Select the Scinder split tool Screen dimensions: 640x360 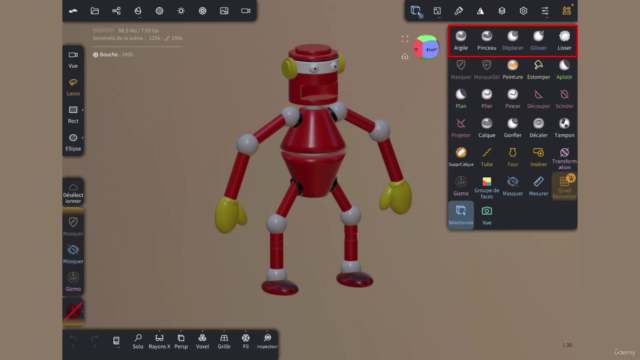(x=564, y=99)
